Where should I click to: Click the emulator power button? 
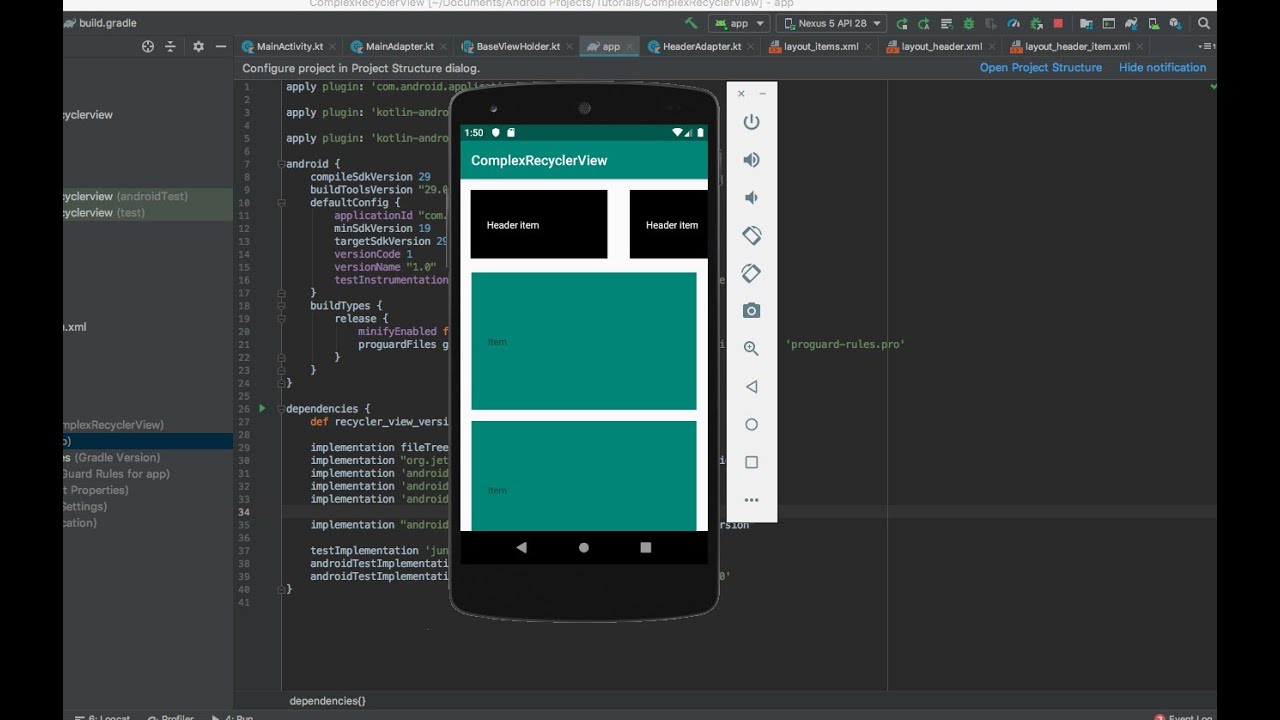(x=751, y=122)
